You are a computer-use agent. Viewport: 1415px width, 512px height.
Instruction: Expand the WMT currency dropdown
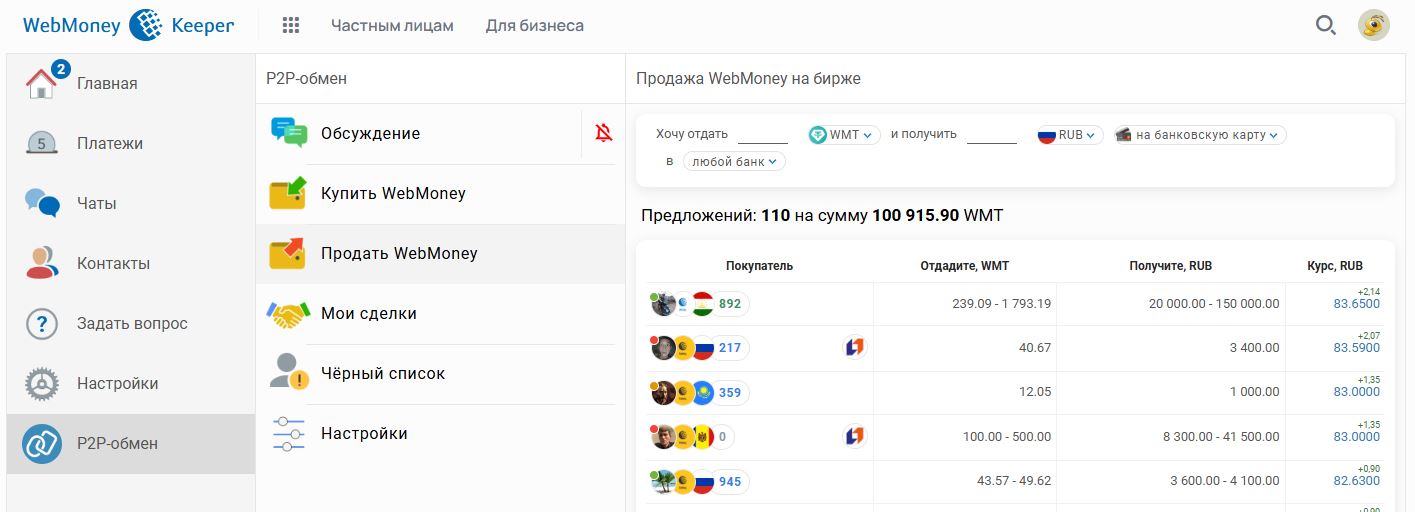point(845,135)
